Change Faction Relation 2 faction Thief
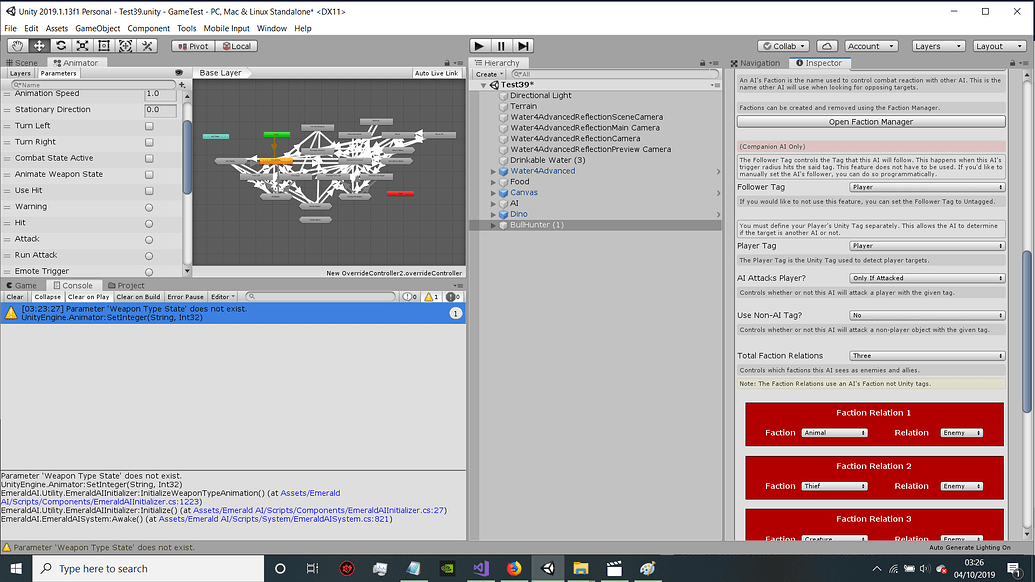This screenshot has width=1035, height=582. coord(834,486)
